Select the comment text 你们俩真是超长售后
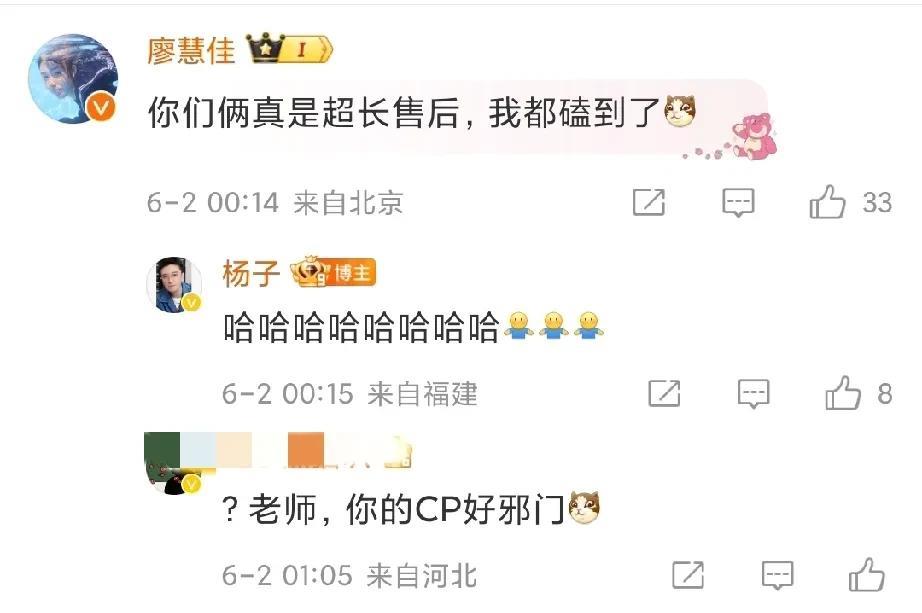Viewport: 922px width, 613px height. point(304,113)
